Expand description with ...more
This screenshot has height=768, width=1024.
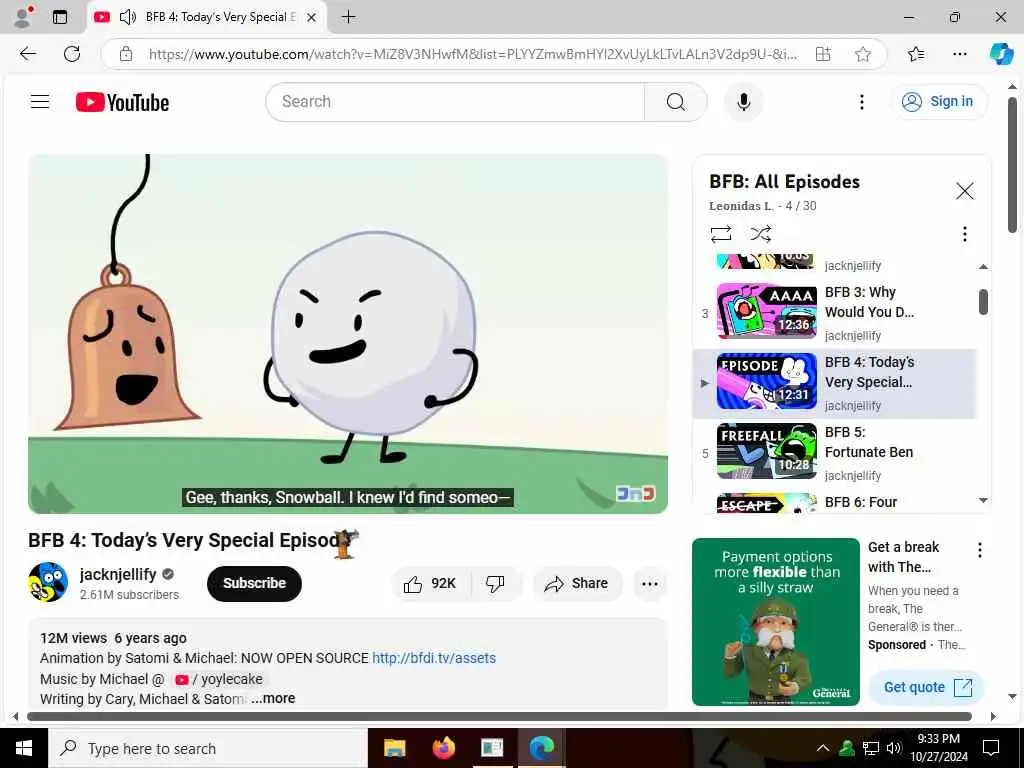point(273,698)
